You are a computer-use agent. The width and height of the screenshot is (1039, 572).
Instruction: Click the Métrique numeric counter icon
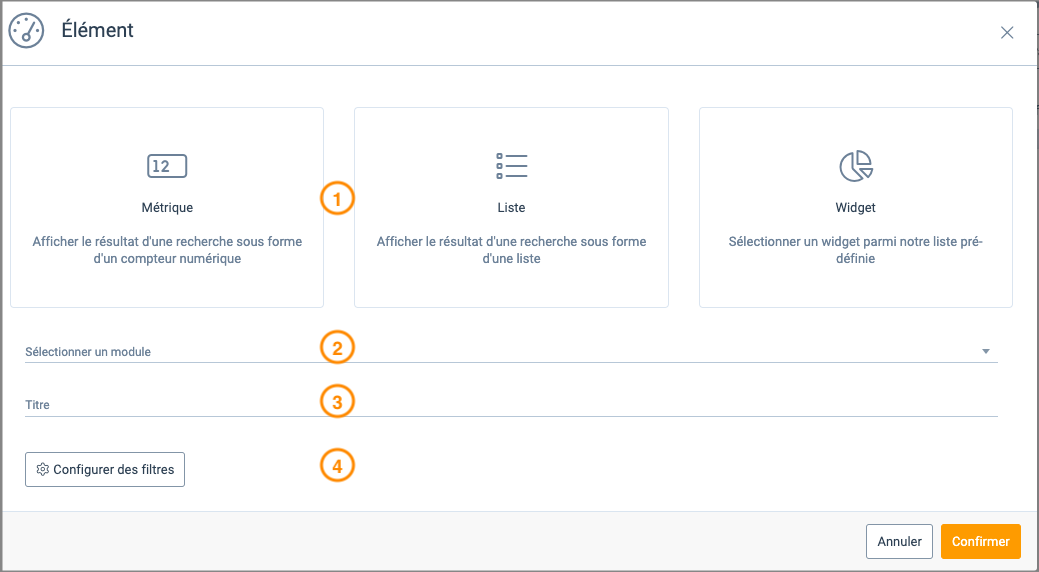pos(167,166)
